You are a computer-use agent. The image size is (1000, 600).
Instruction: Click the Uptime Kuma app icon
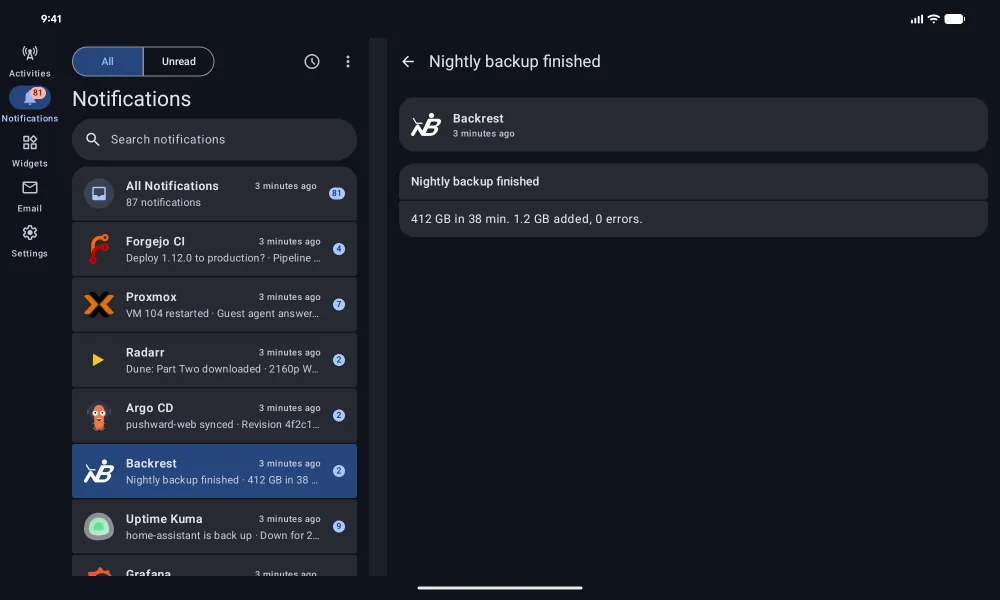(99, 527)
